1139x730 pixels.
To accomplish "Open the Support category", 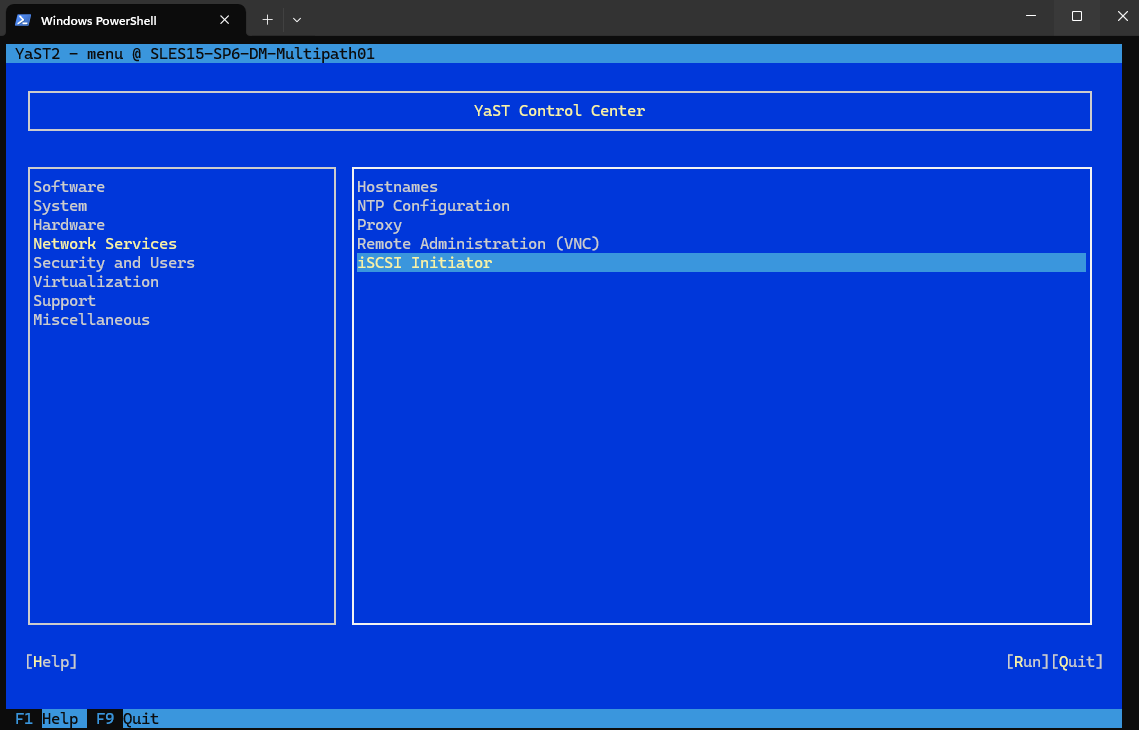I will click(x=65, y=300).
